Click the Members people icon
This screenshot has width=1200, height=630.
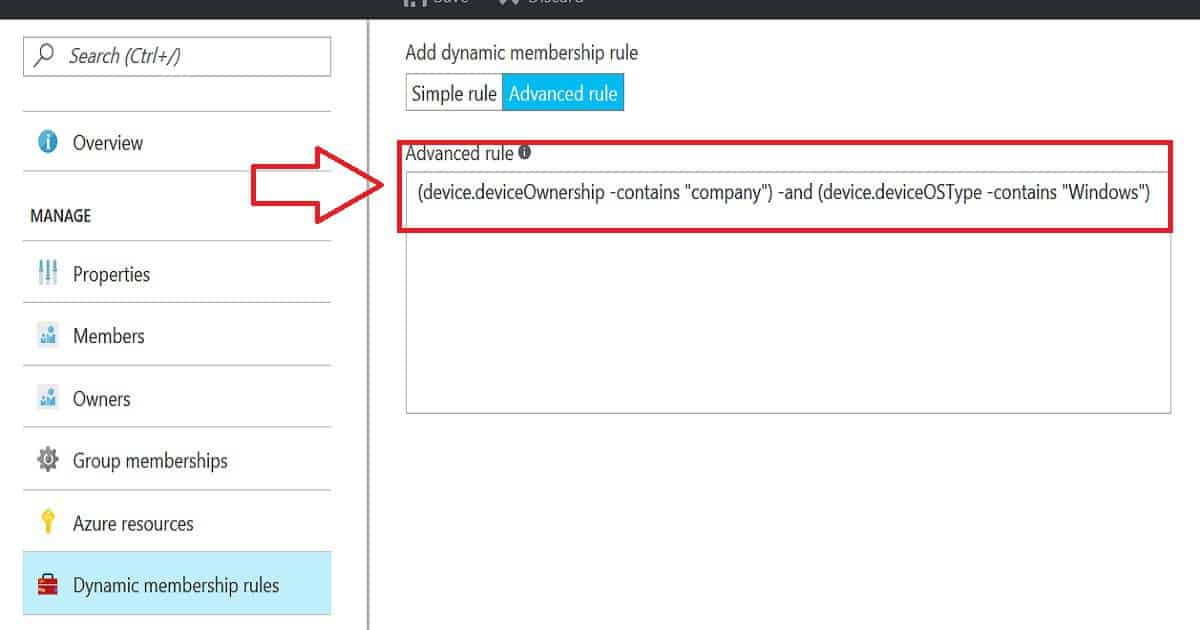[47, 336]
